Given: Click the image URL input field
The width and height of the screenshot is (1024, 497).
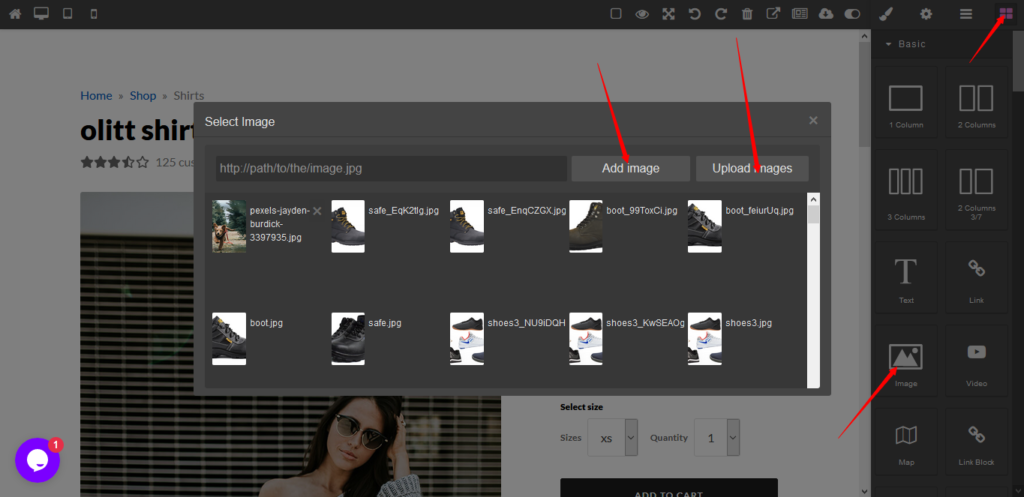Looking at the screenshot, I should pyautogui.click(x=391, y=168).
